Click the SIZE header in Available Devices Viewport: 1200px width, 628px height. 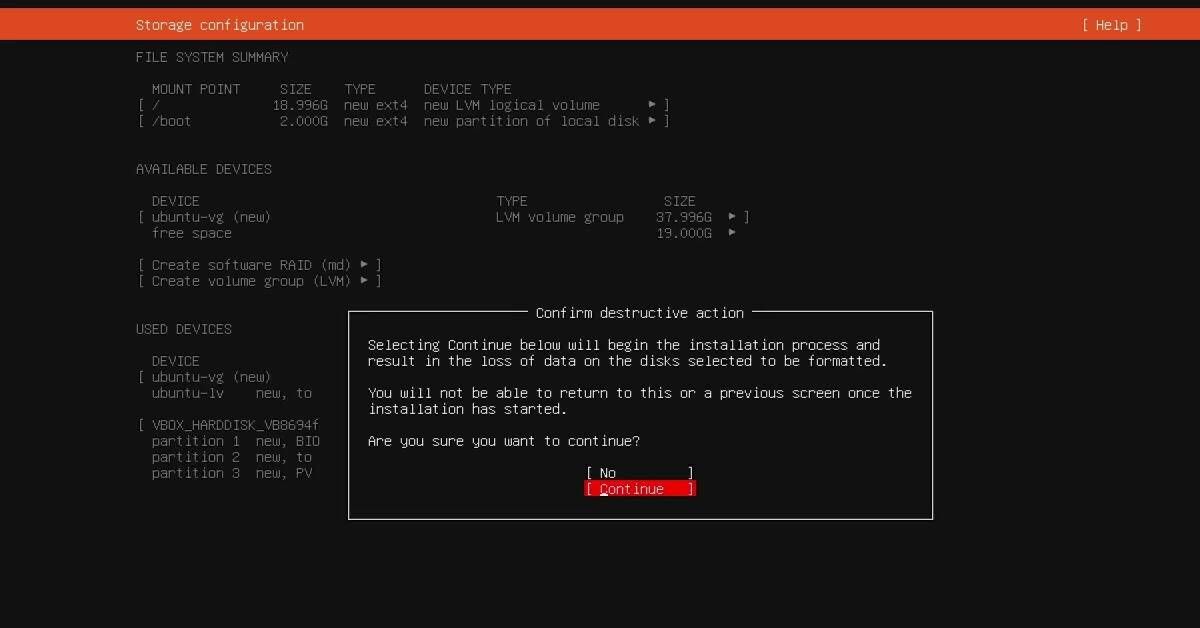click(679, 201)
